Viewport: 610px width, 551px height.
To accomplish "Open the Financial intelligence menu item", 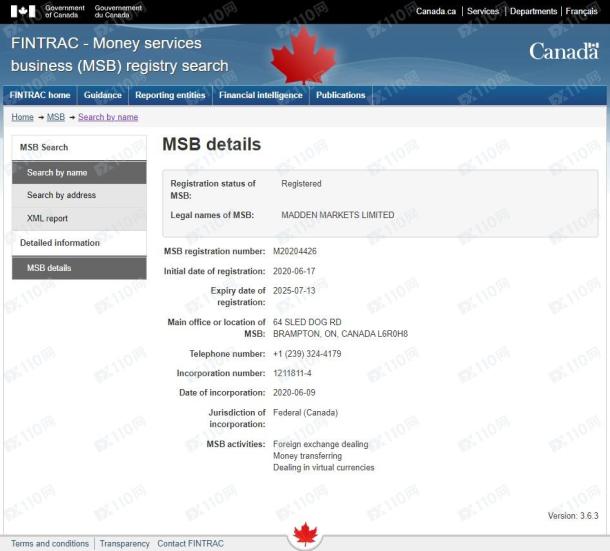I will click(261, 95).
